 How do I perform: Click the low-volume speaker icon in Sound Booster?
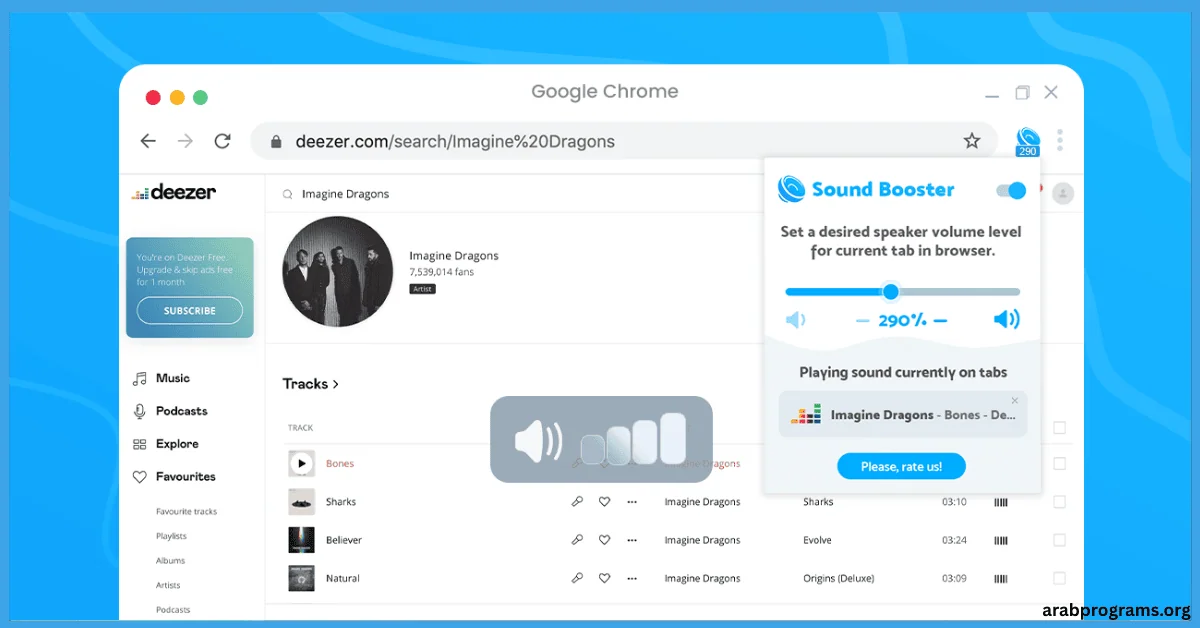coord(796,320)
